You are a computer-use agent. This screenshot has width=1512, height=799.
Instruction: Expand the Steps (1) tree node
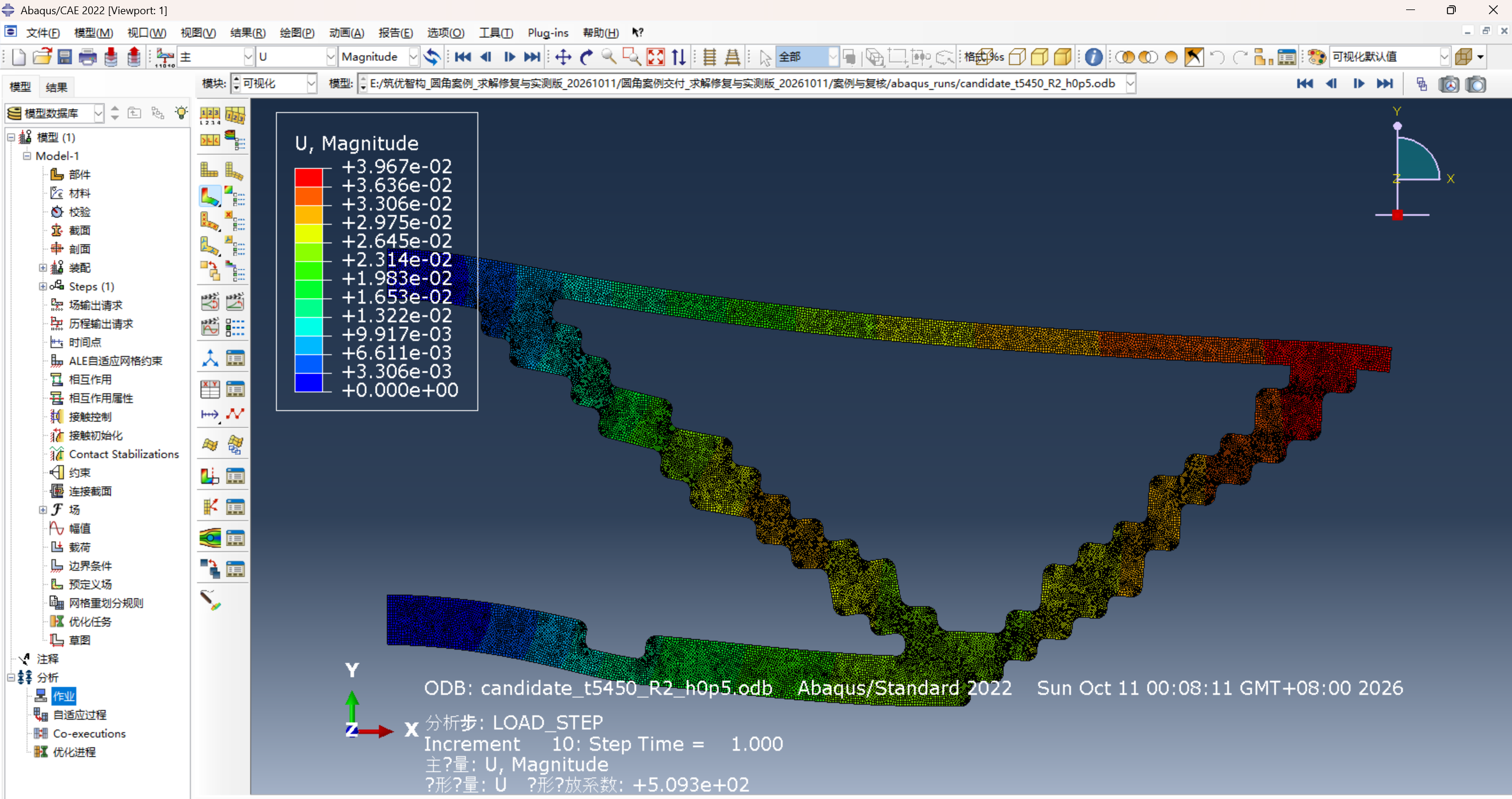(43, 286)
